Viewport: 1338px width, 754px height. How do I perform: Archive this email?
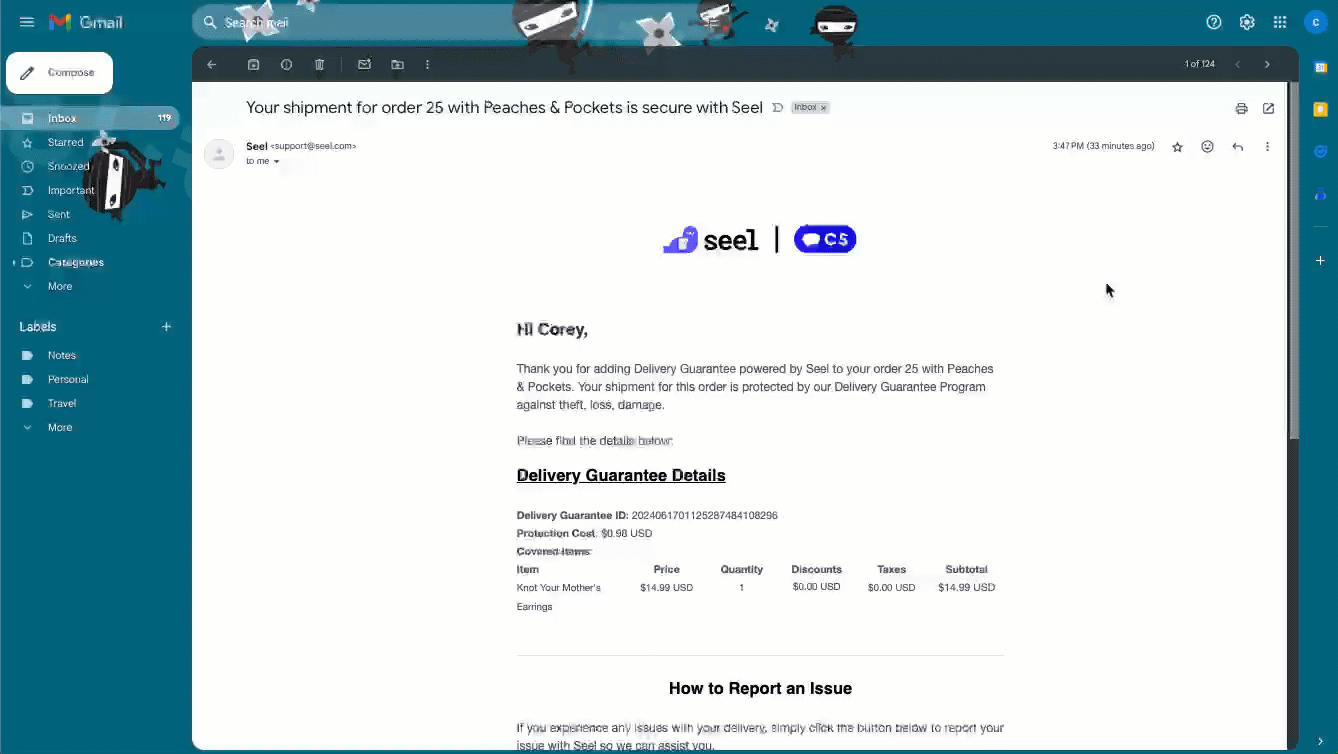[254, 64]
